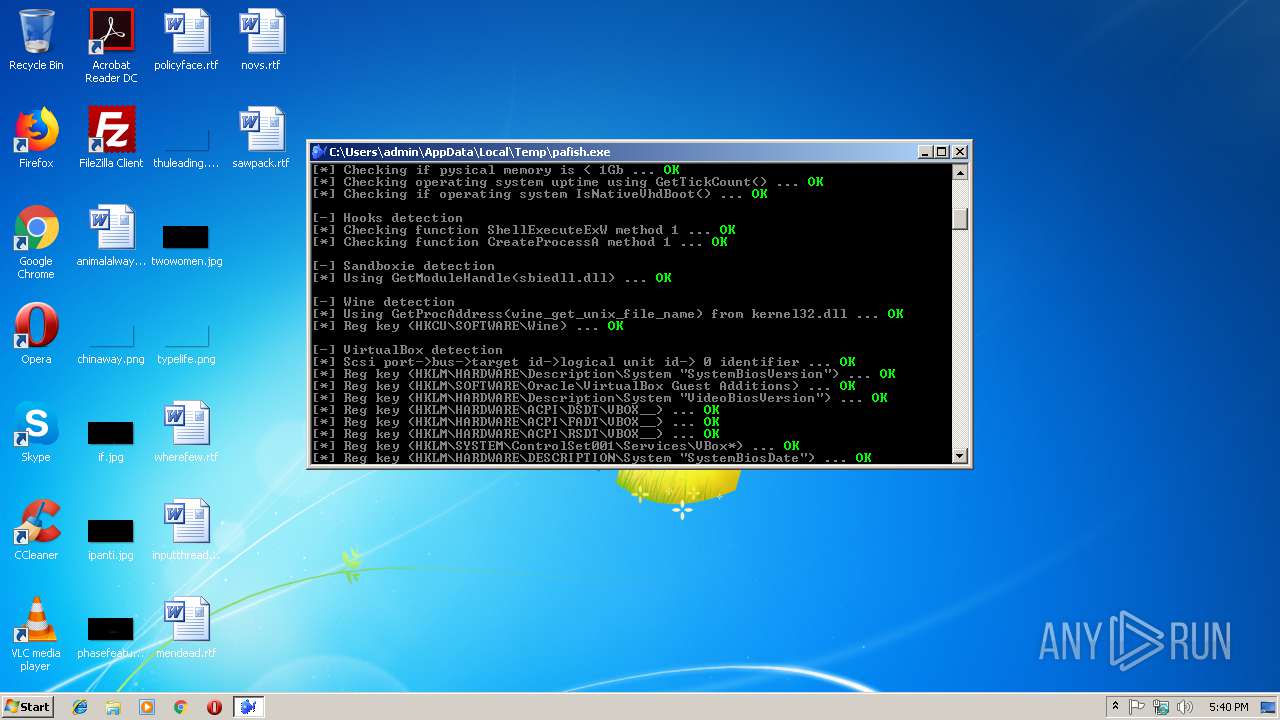Open network status tray icon

point(1161,707)
